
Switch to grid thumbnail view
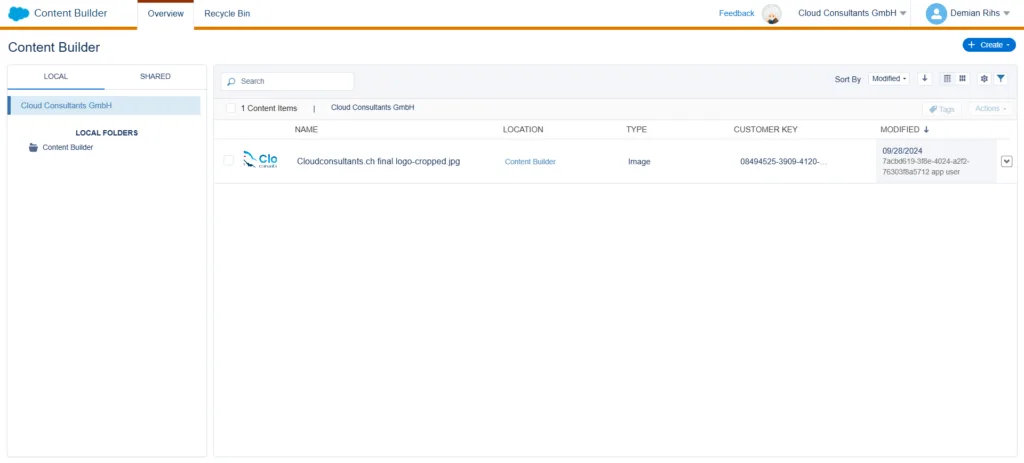962,79
